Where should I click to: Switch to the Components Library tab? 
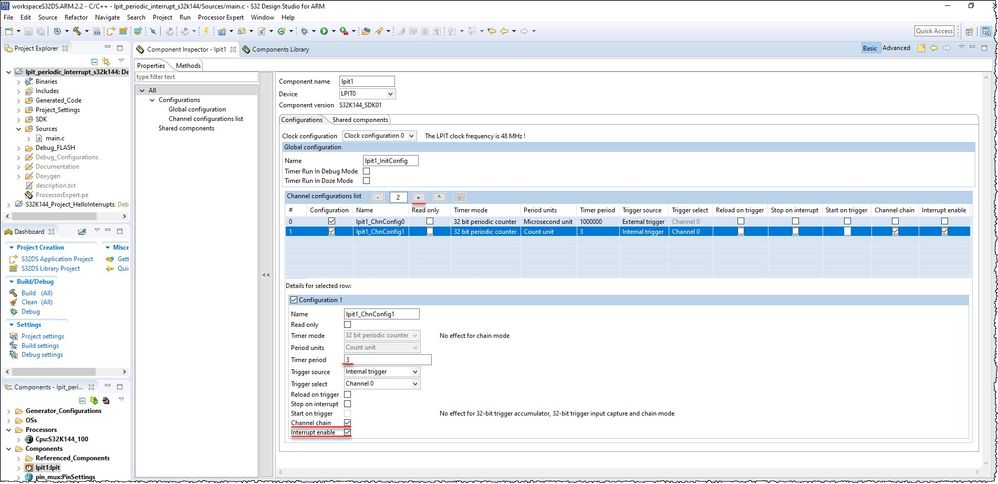tap(276, 49)
